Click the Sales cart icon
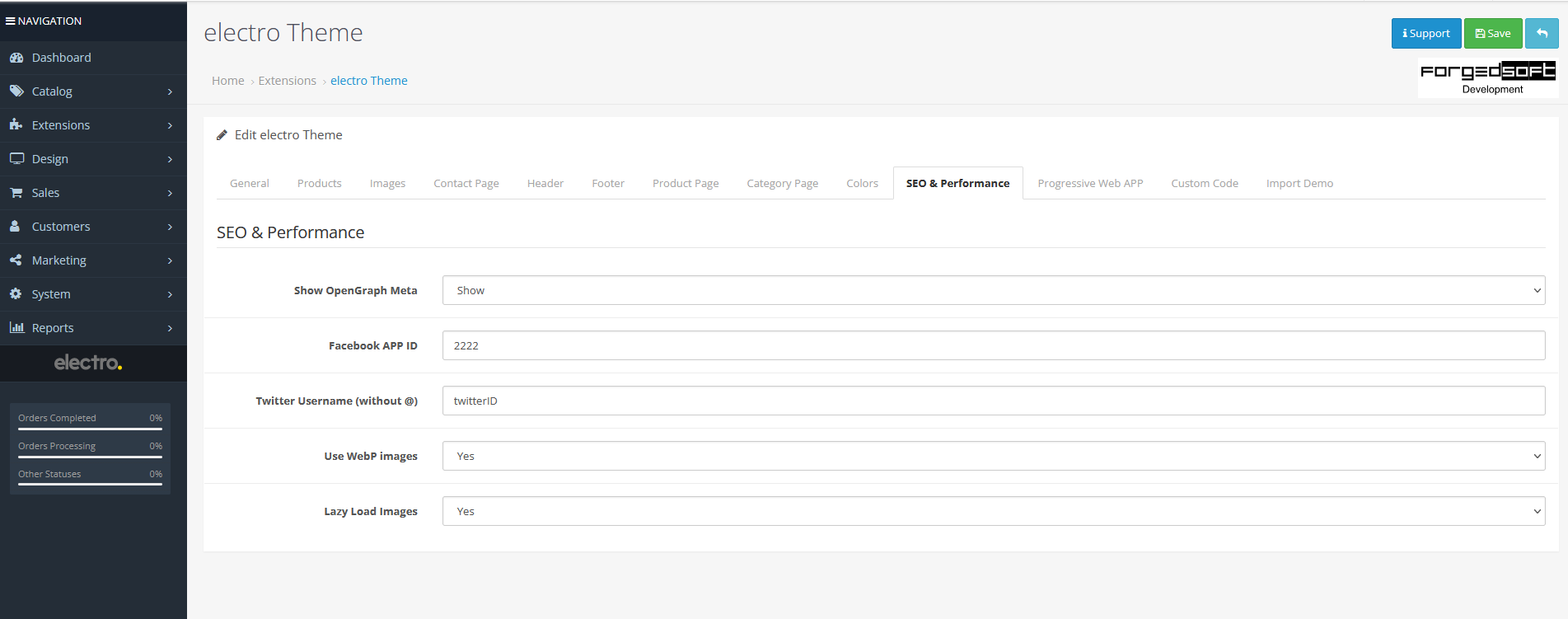 (16, 193)
